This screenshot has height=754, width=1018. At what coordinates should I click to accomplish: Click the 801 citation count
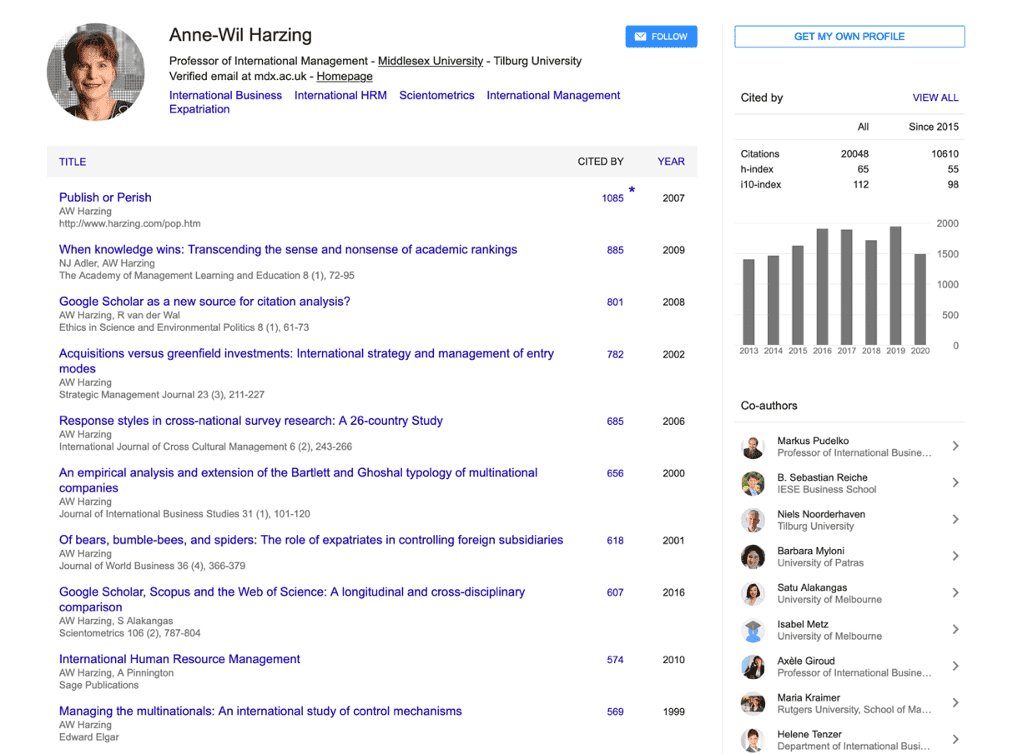(615, 302)
